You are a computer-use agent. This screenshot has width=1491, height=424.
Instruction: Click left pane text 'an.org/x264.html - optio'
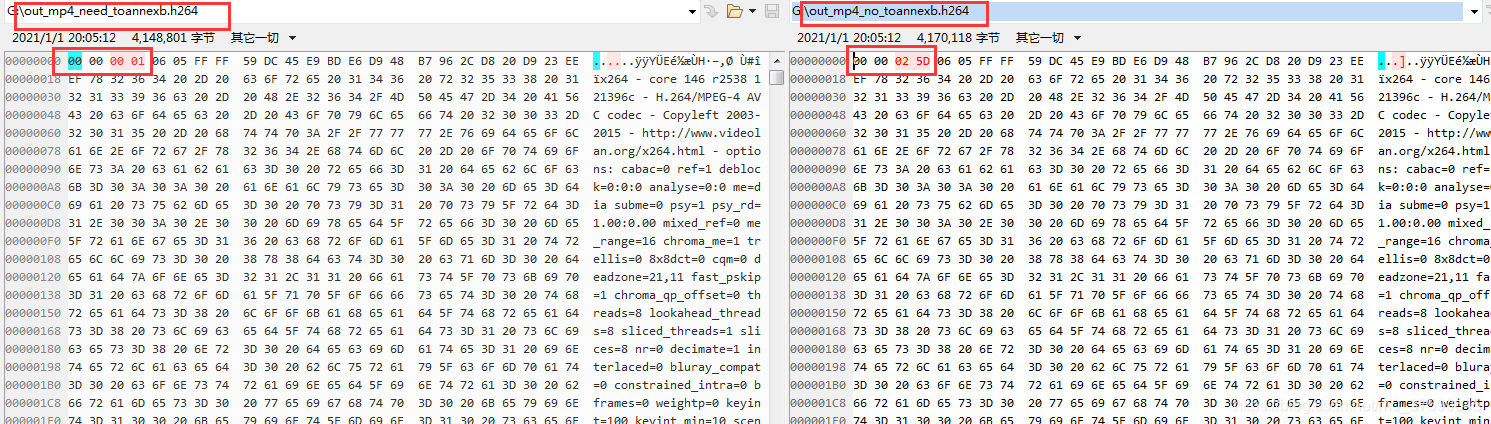pos(677,151)
